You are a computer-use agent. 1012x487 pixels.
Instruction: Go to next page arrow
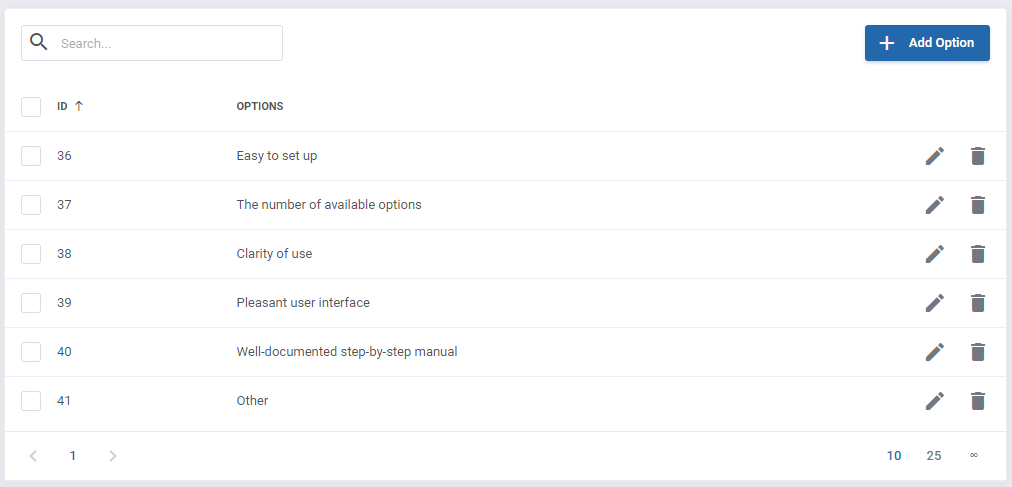pyautogui.click(x=112, y=456)
